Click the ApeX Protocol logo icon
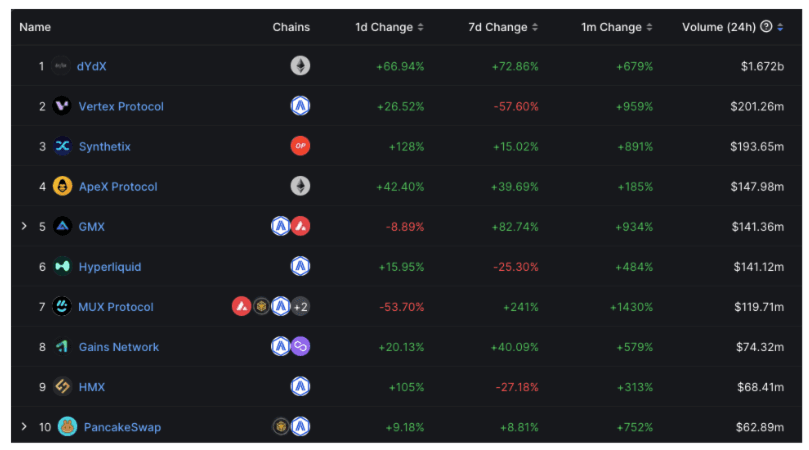This screenshot has height=450, width=809. 62,186
